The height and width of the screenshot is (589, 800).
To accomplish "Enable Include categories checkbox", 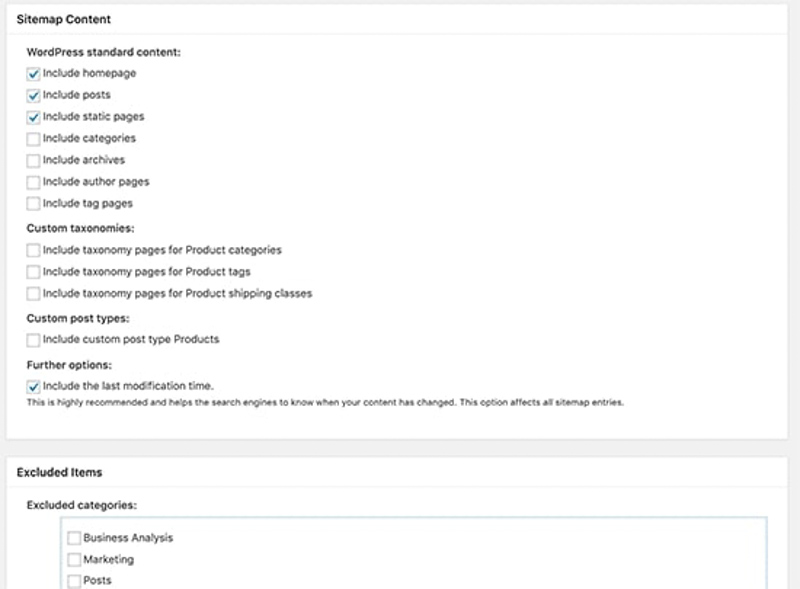I will tap(34, 139).
